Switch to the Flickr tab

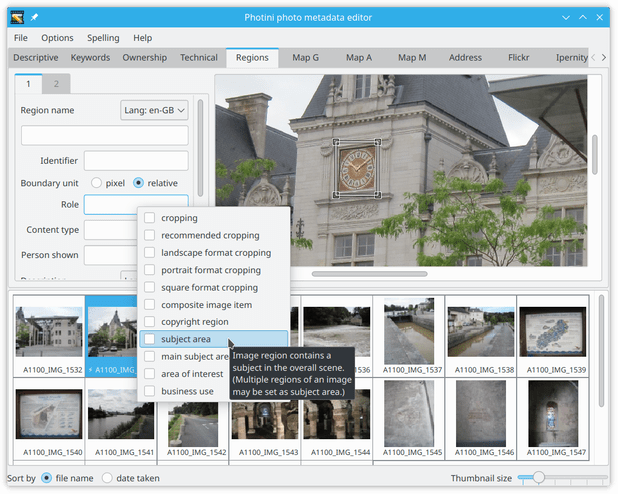click(518, 58)
